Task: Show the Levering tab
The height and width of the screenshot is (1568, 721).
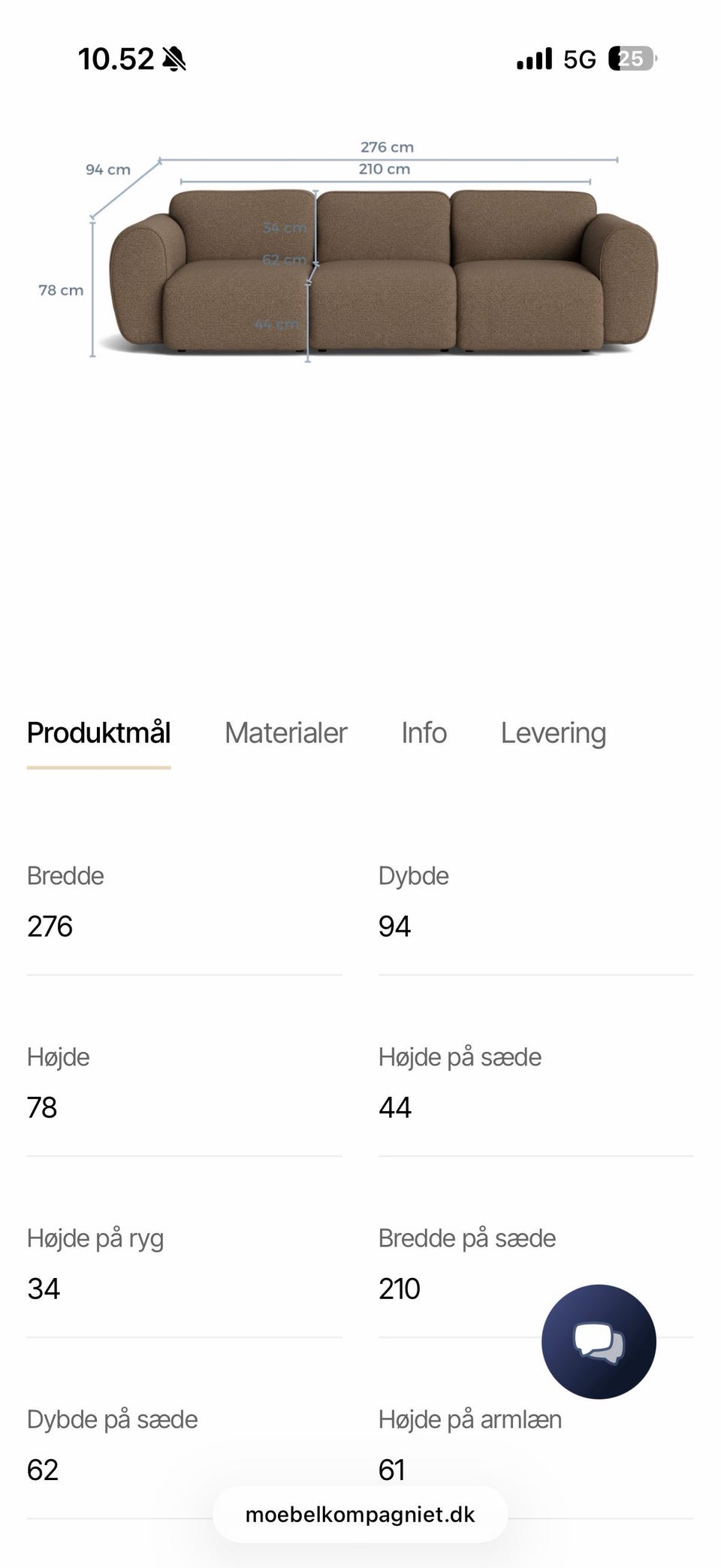Action: [553, 733]
